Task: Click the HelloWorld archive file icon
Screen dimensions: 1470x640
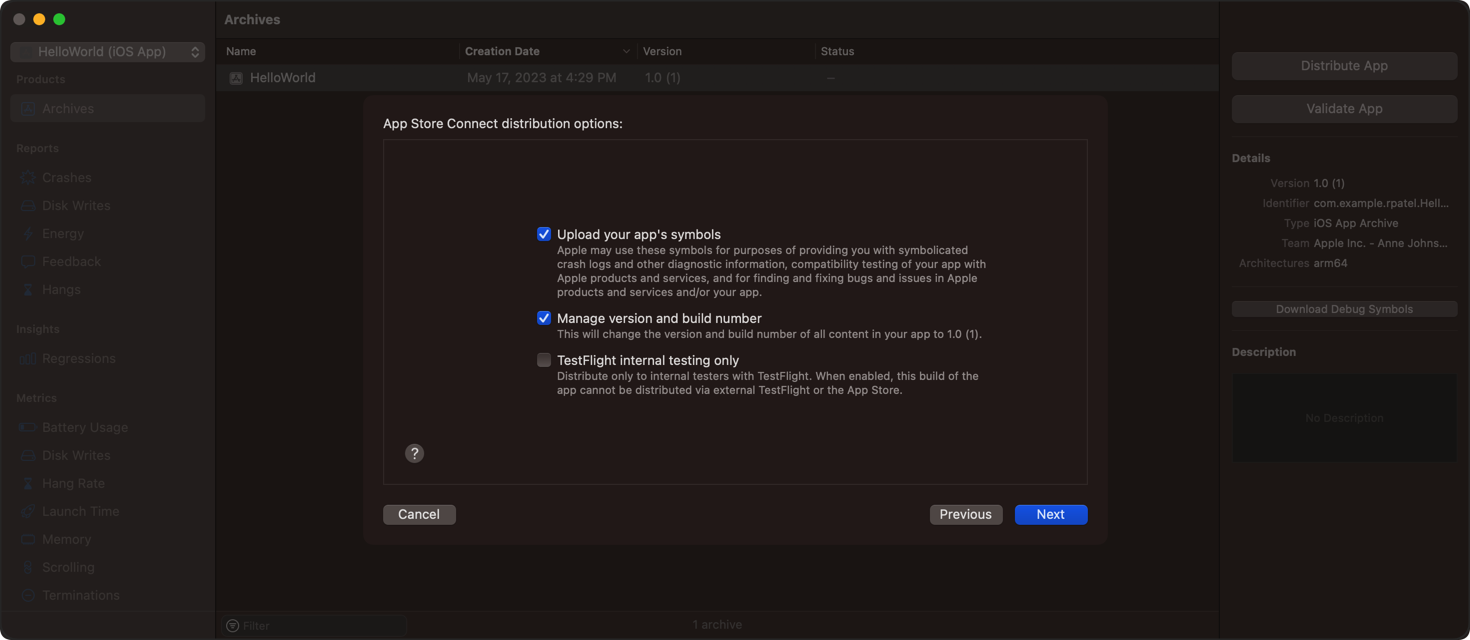Action: (x=236, y=77)
